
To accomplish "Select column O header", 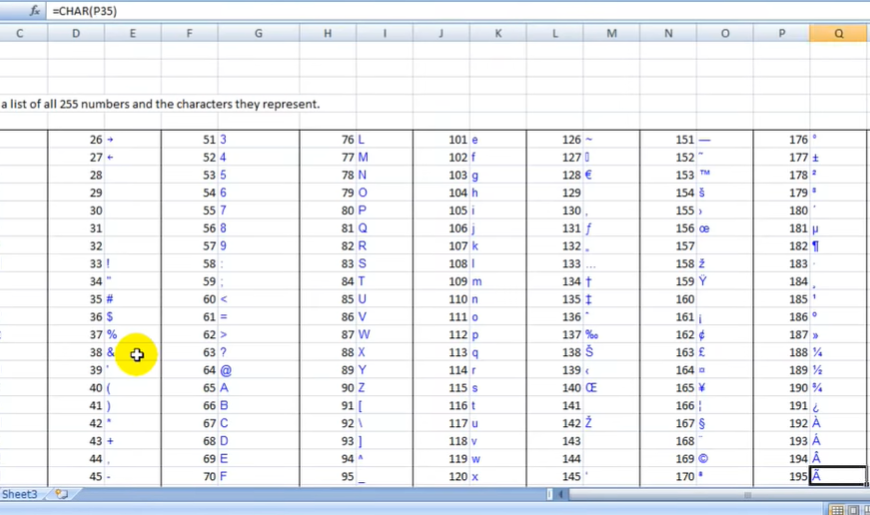I will 725,33.
